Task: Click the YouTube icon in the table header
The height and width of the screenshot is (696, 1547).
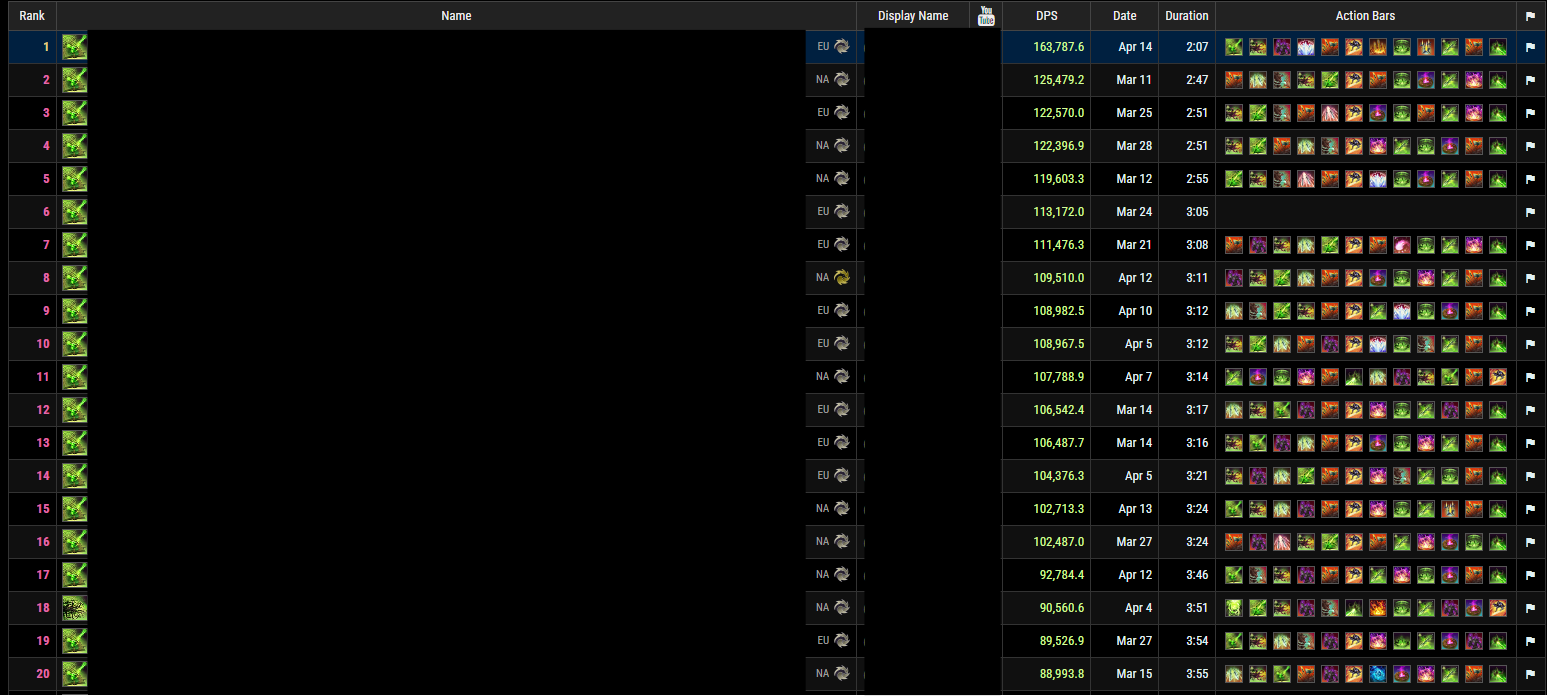Action: coord(986,15)
